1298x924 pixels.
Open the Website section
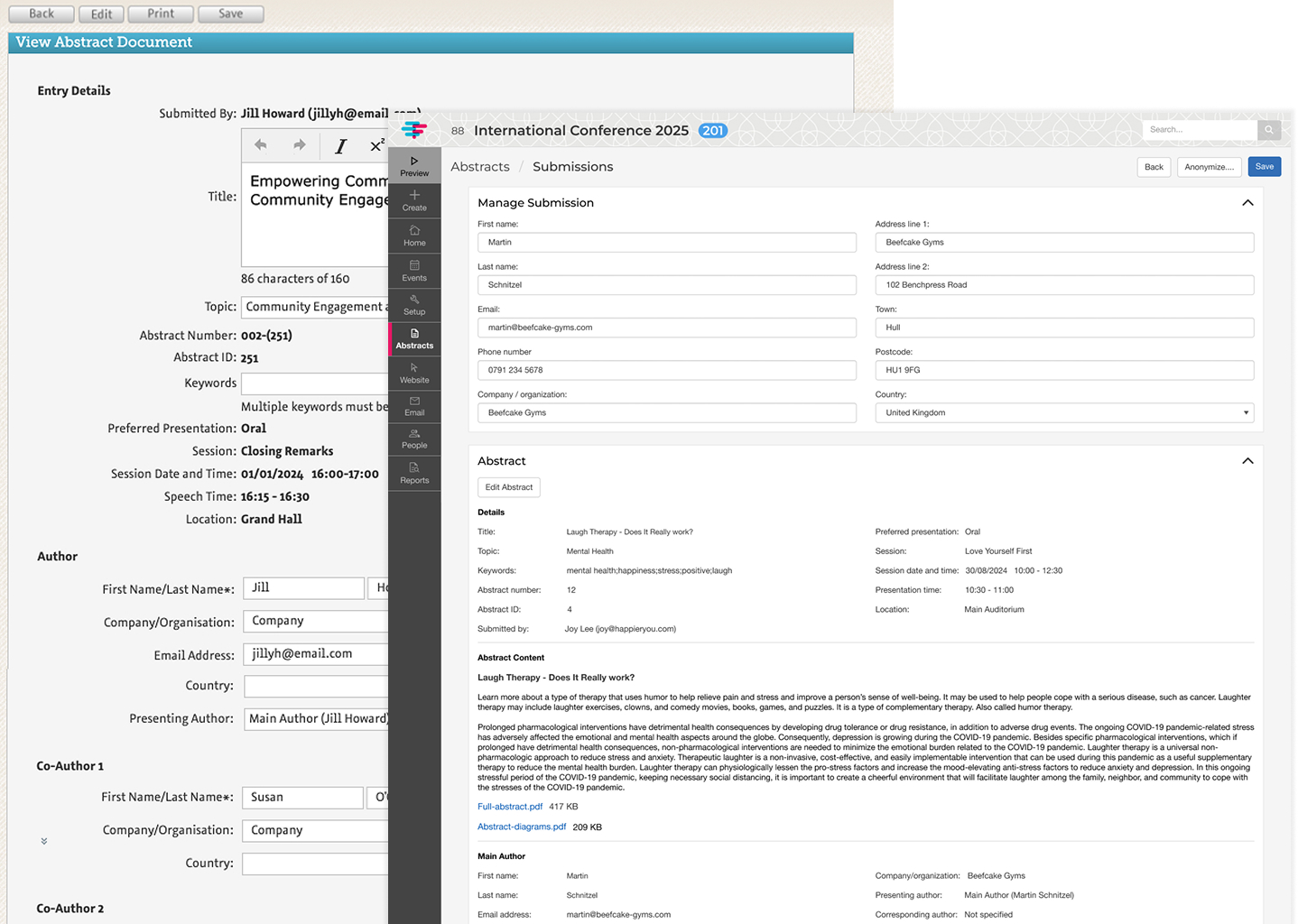point(413,373)
